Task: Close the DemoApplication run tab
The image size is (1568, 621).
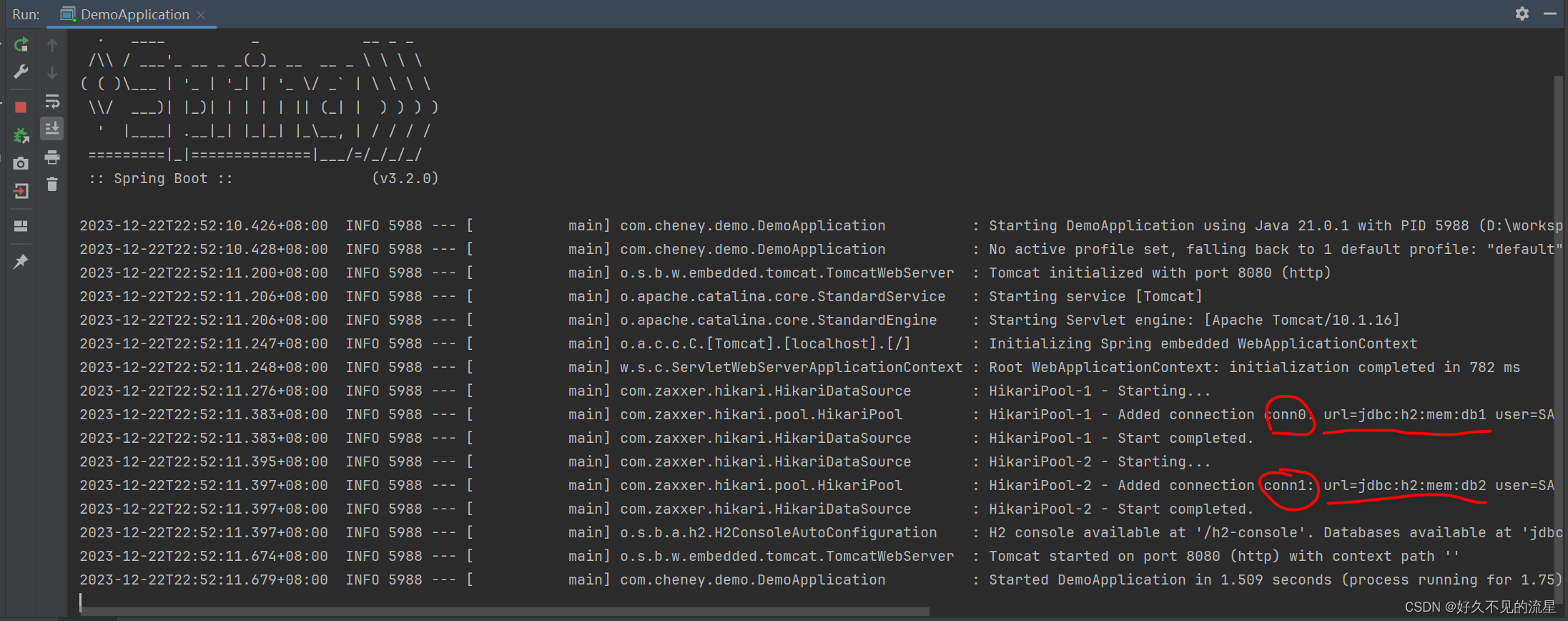Action: pos(201,15)
